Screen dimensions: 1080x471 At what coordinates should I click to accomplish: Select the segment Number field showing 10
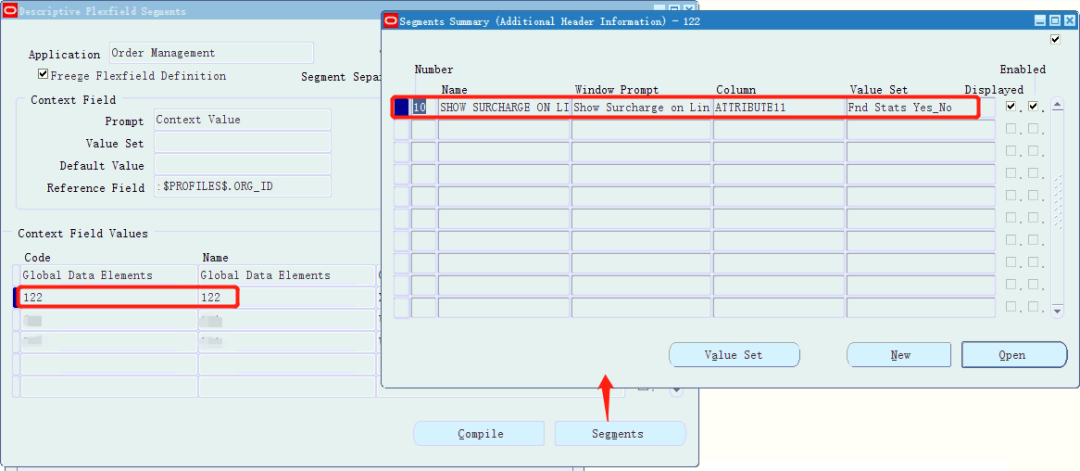pyautogui.click(x=424, y=107)
